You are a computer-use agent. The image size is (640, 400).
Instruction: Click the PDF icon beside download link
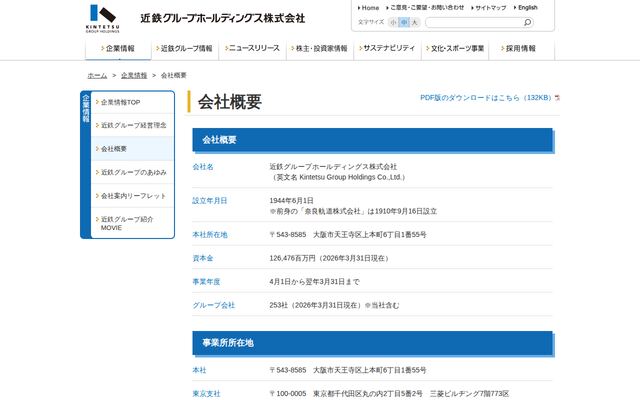pyautogui.click(x=557, y=98)
